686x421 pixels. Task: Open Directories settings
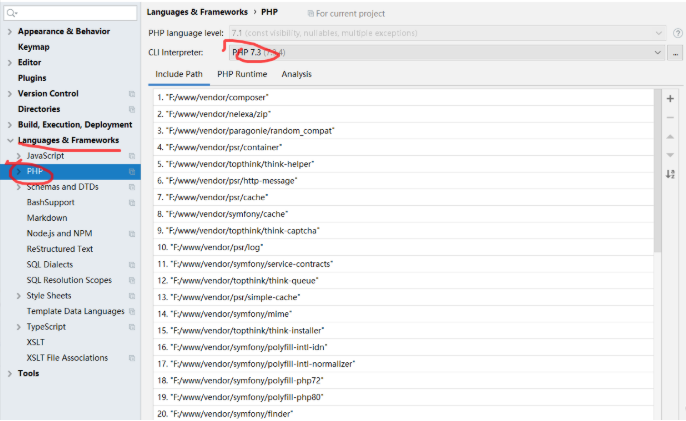pyautogui.click(x=39, y=109)
